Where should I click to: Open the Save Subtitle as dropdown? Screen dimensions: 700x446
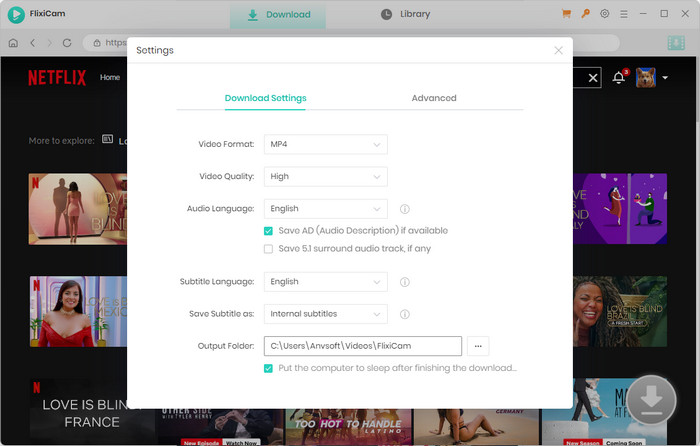(x=325, y=314)
